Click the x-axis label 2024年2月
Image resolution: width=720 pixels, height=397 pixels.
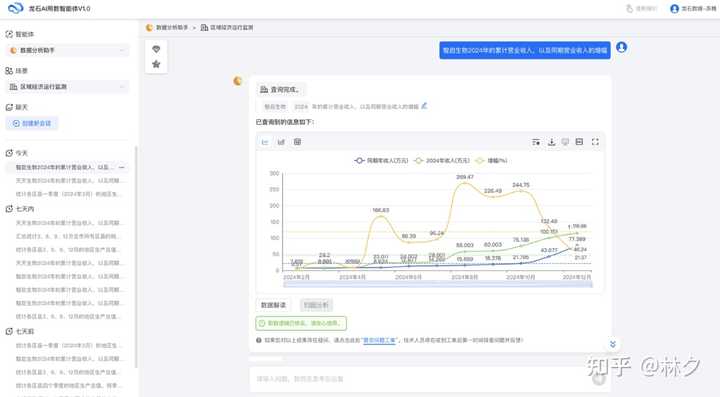[296, 277]
